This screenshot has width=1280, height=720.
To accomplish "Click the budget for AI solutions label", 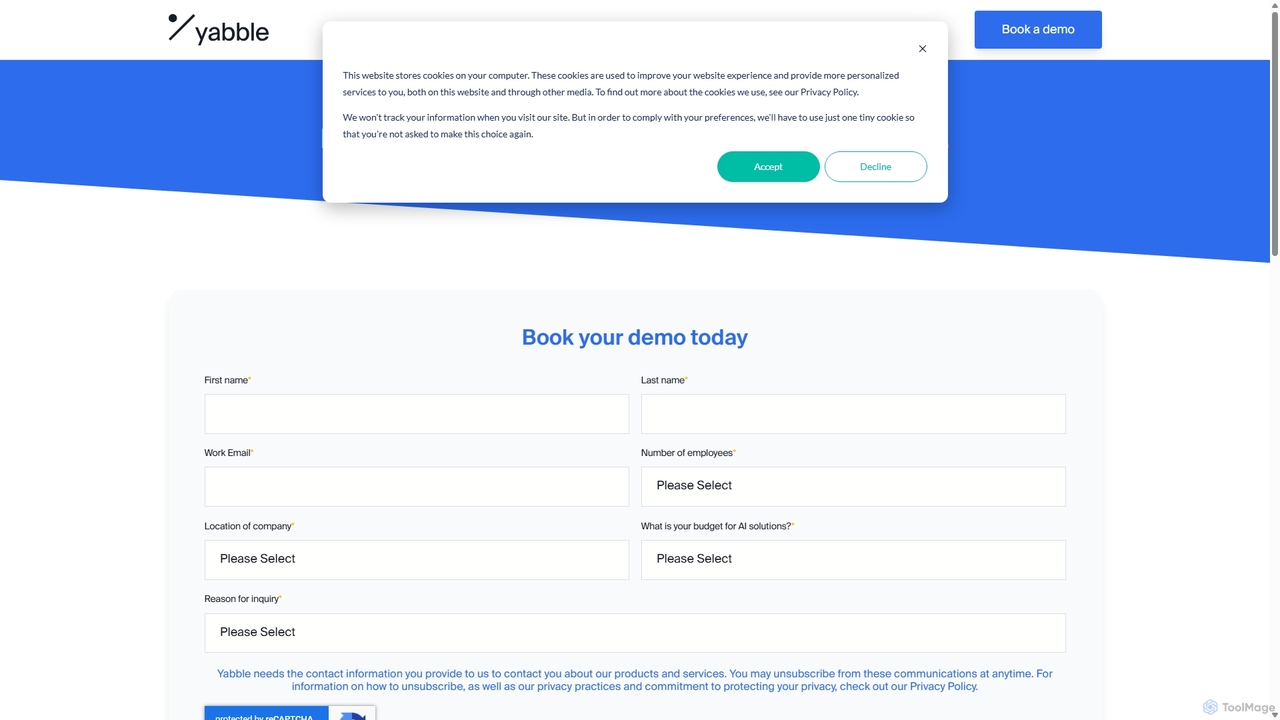I will point(717,526).
